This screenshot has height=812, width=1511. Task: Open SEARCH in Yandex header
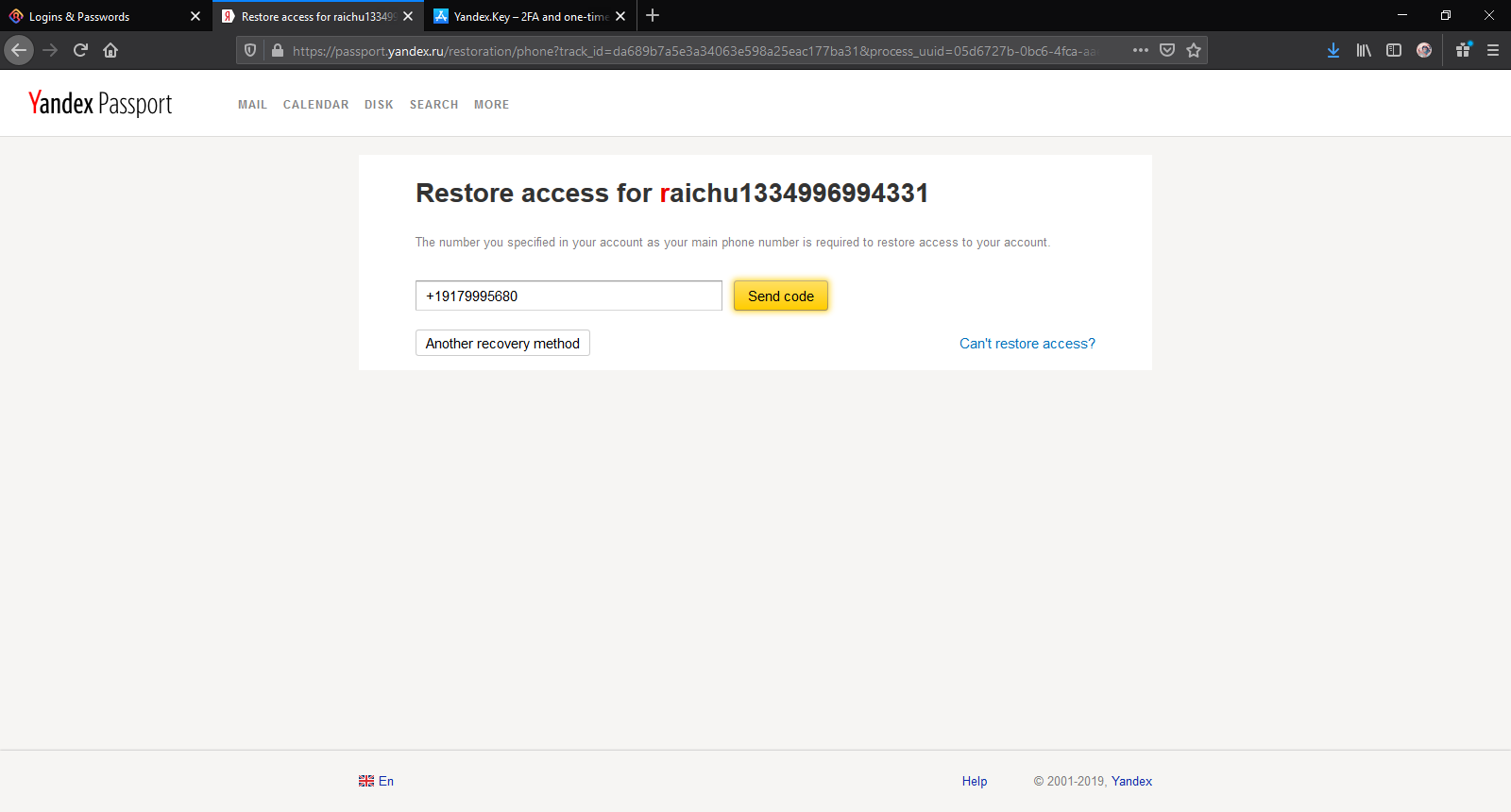(433, 105)
